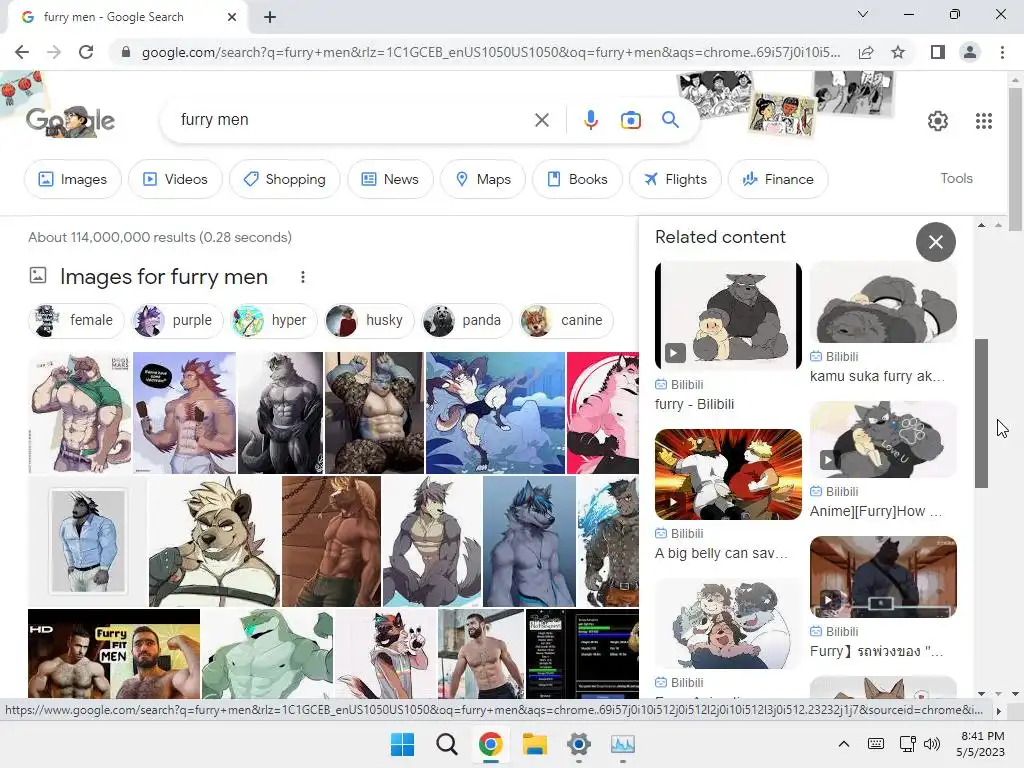
Task: Open the blue wolf with necklace image
Action: (529, 541)
